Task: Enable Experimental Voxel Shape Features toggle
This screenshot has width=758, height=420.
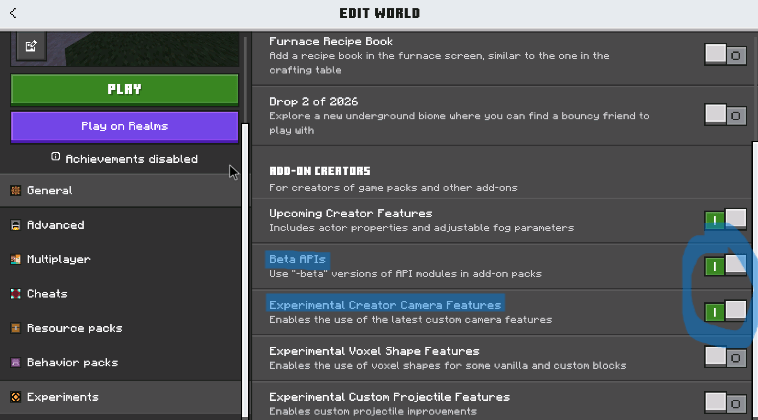Action: 725,357
